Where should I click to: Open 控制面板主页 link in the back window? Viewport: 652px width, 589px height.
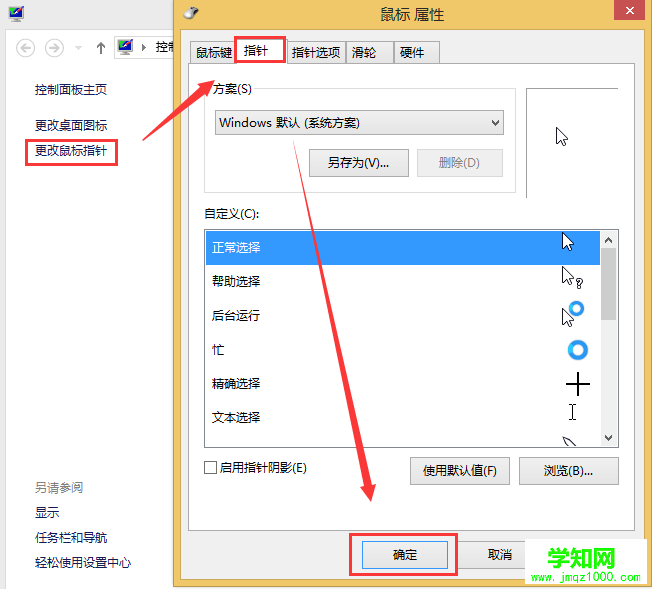point(71,89)
